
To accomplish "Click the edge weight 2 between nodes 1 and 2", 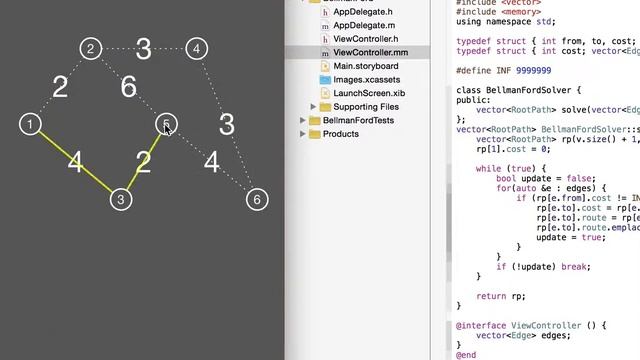I will click(60, 87).
